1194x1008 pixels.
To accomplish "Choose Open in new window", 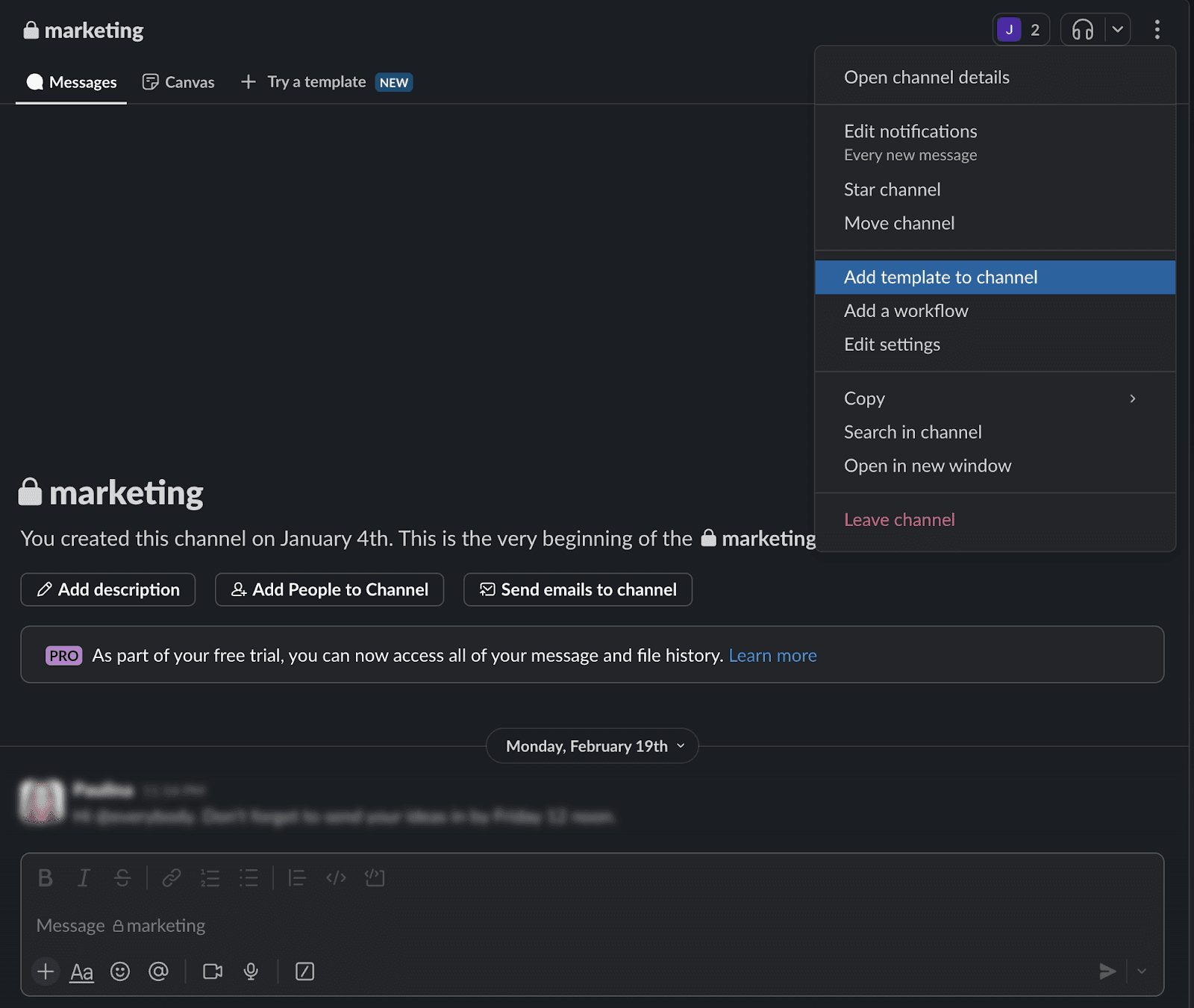I will [x=995, y=466].
